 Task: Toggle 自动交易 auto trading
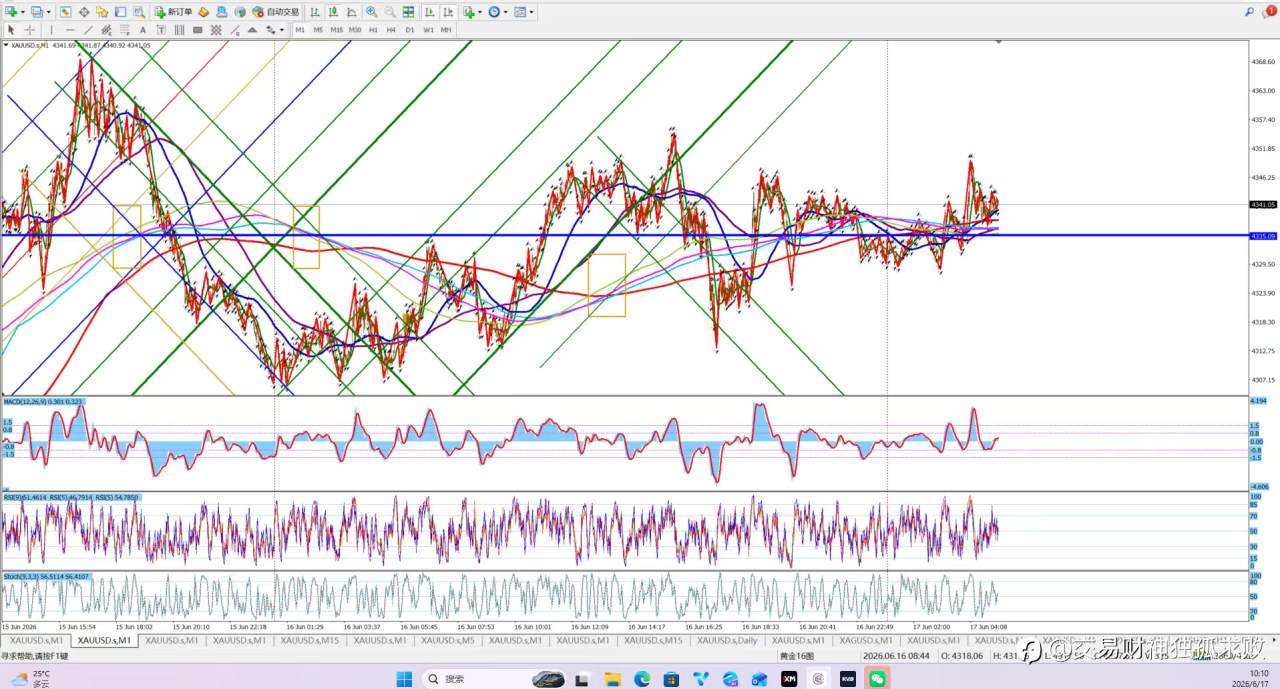tap(276, 12)
